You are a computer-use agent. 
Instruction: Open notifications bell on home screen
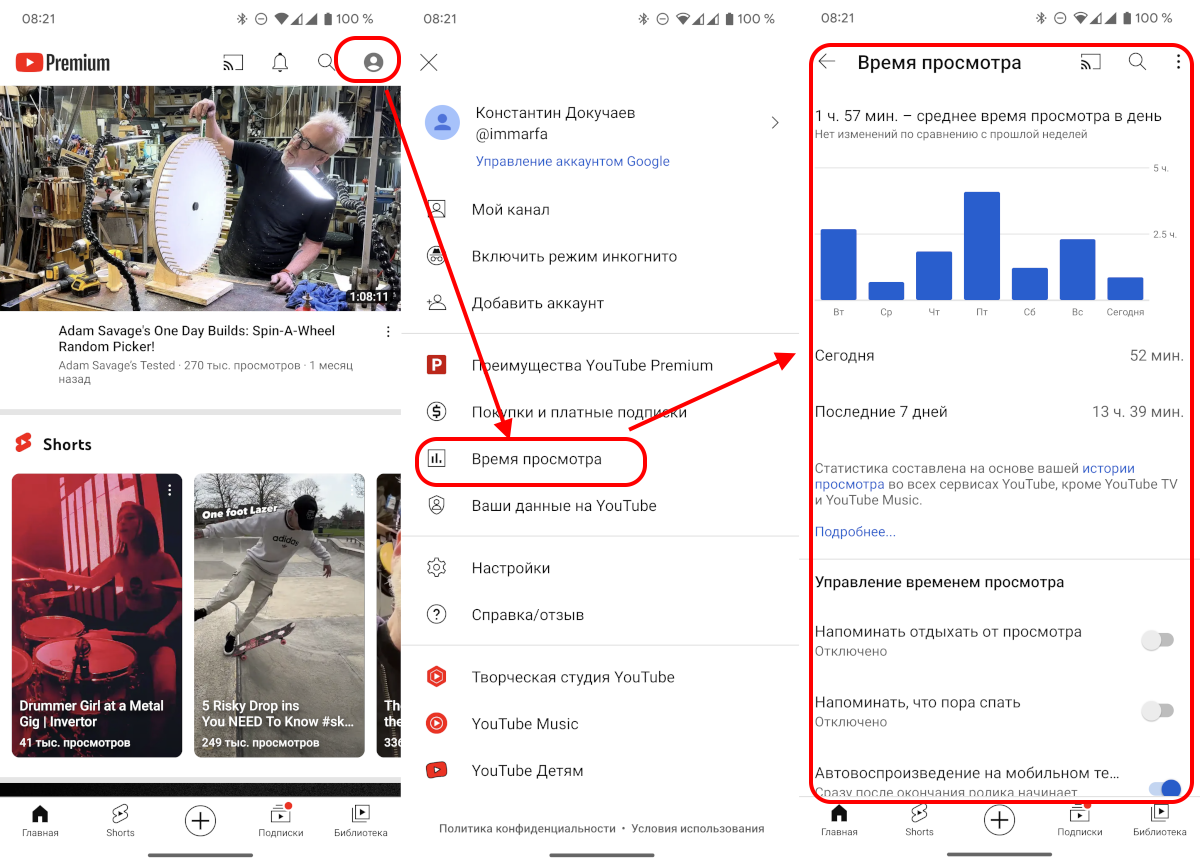click(x=280, y=62)
